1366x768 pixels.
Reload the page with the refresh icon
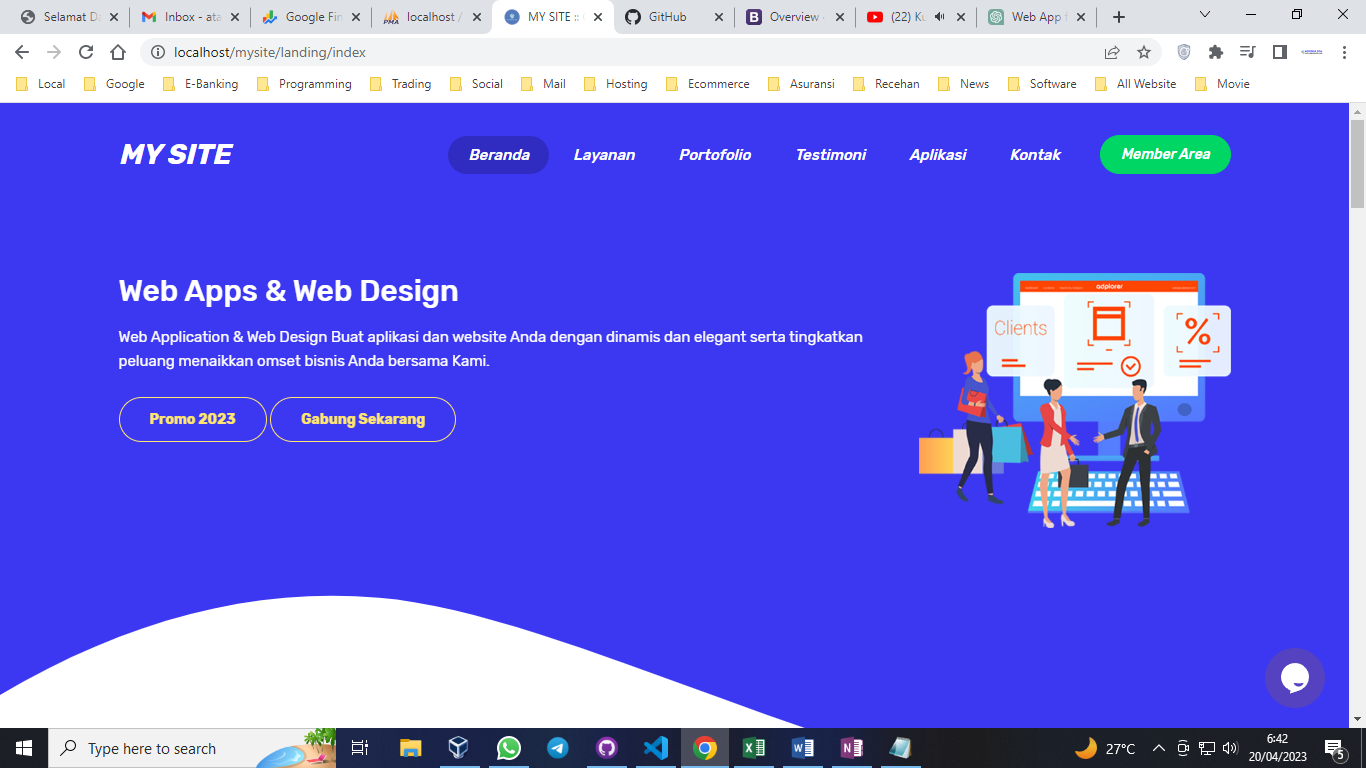[85, 52]
